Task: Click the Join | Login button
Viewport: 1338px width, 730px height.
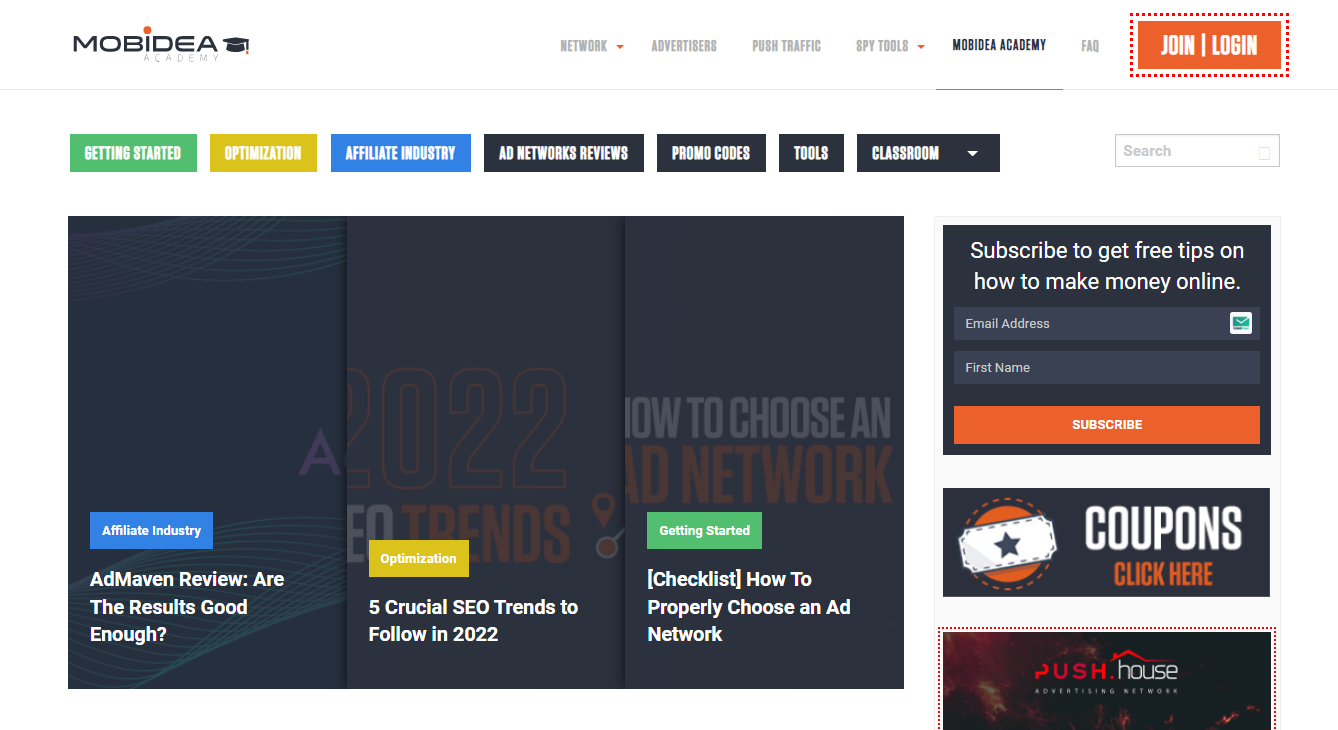Action: (x=1208, y=45)
